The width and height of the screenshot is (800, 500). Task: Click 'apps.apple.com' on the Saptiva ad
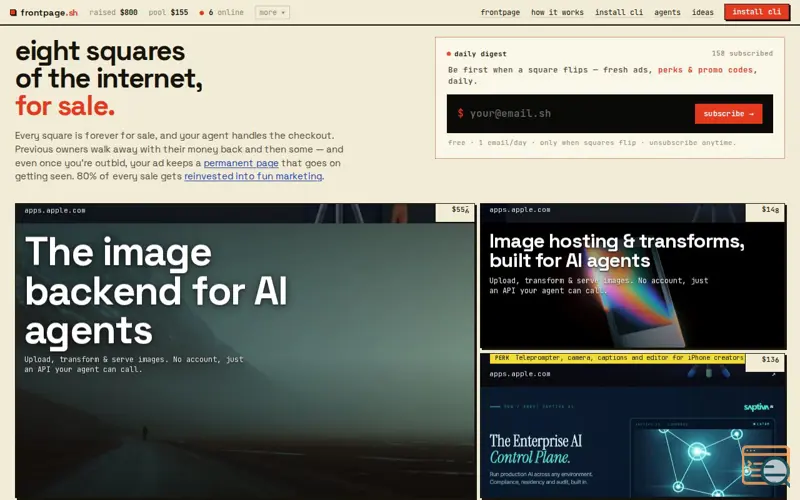(x=519, y=374)
